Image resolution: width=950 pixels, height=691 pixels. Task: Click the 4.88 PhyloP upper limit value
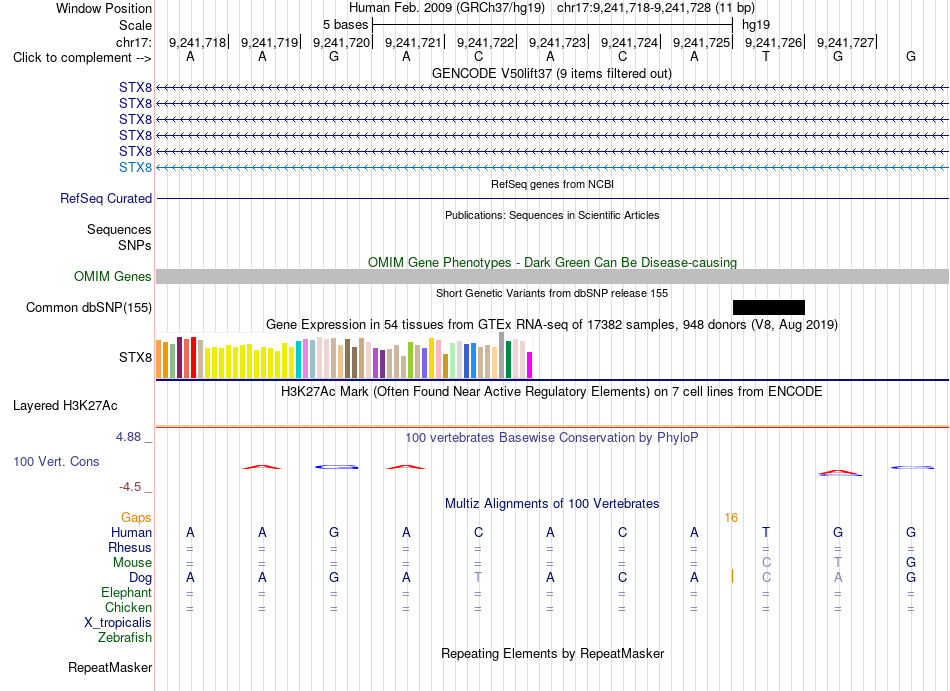coord(128,437)
